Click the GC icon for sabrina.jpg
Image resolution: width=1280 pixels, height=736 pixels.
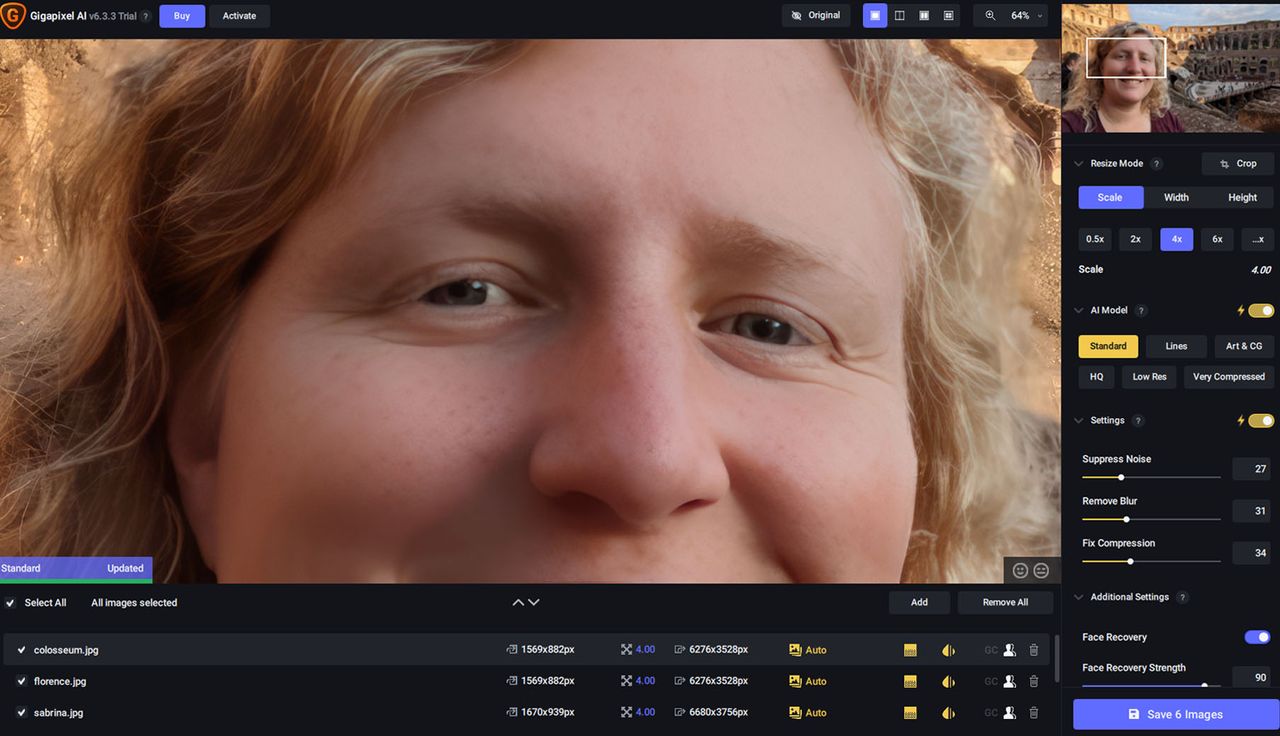991,712
